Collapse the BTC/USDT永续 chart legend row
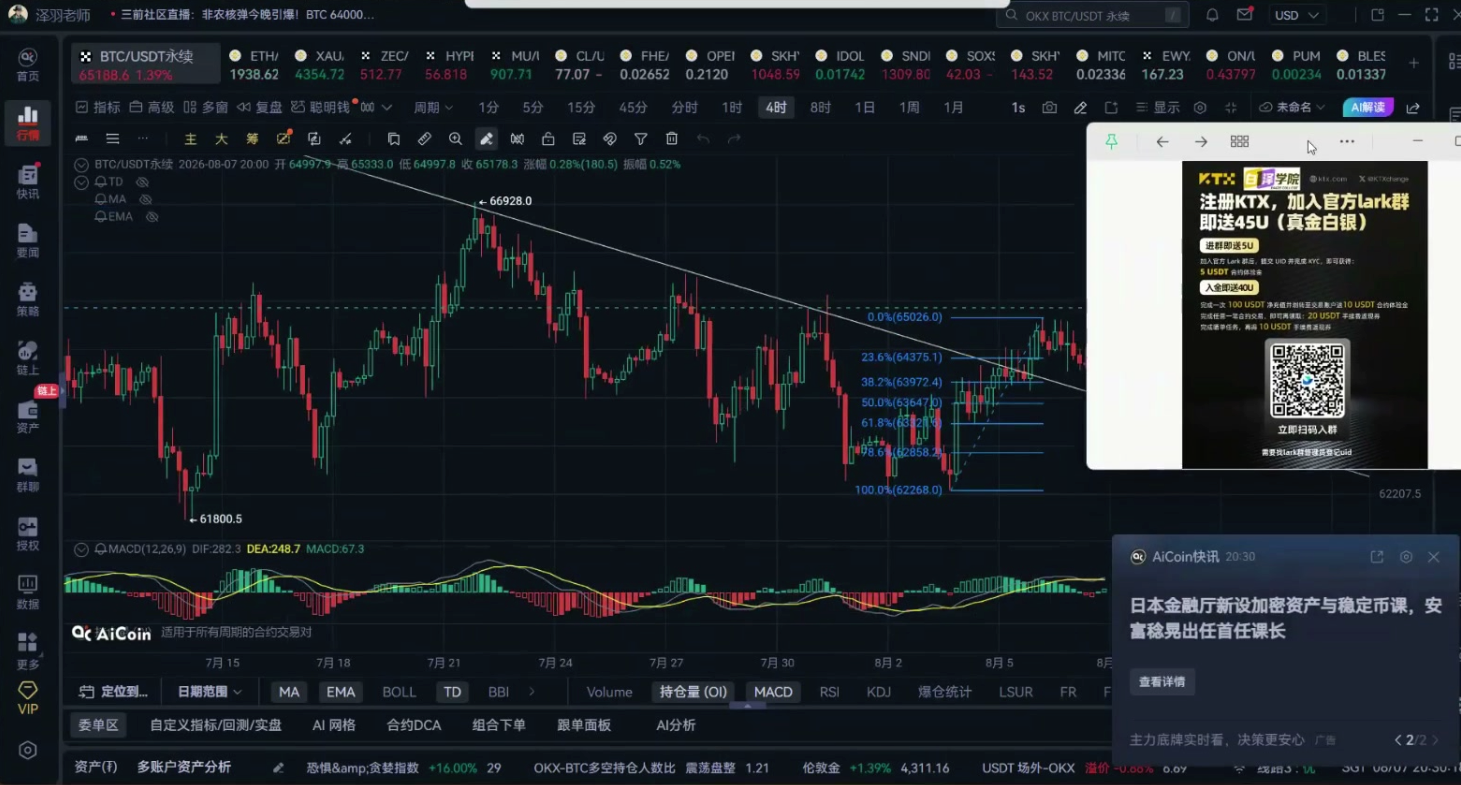The width and height of the screenshot is (1461, 785). click(x=80, y=164)
